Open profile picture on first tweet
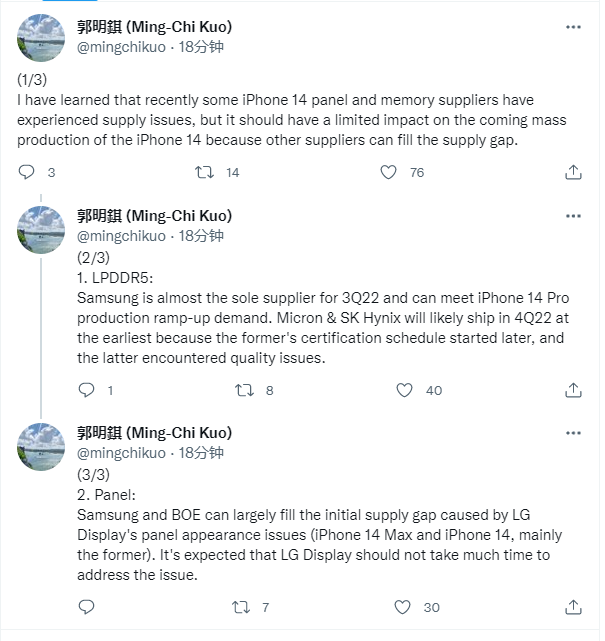 pyautogui.click(x=42, y=38)
